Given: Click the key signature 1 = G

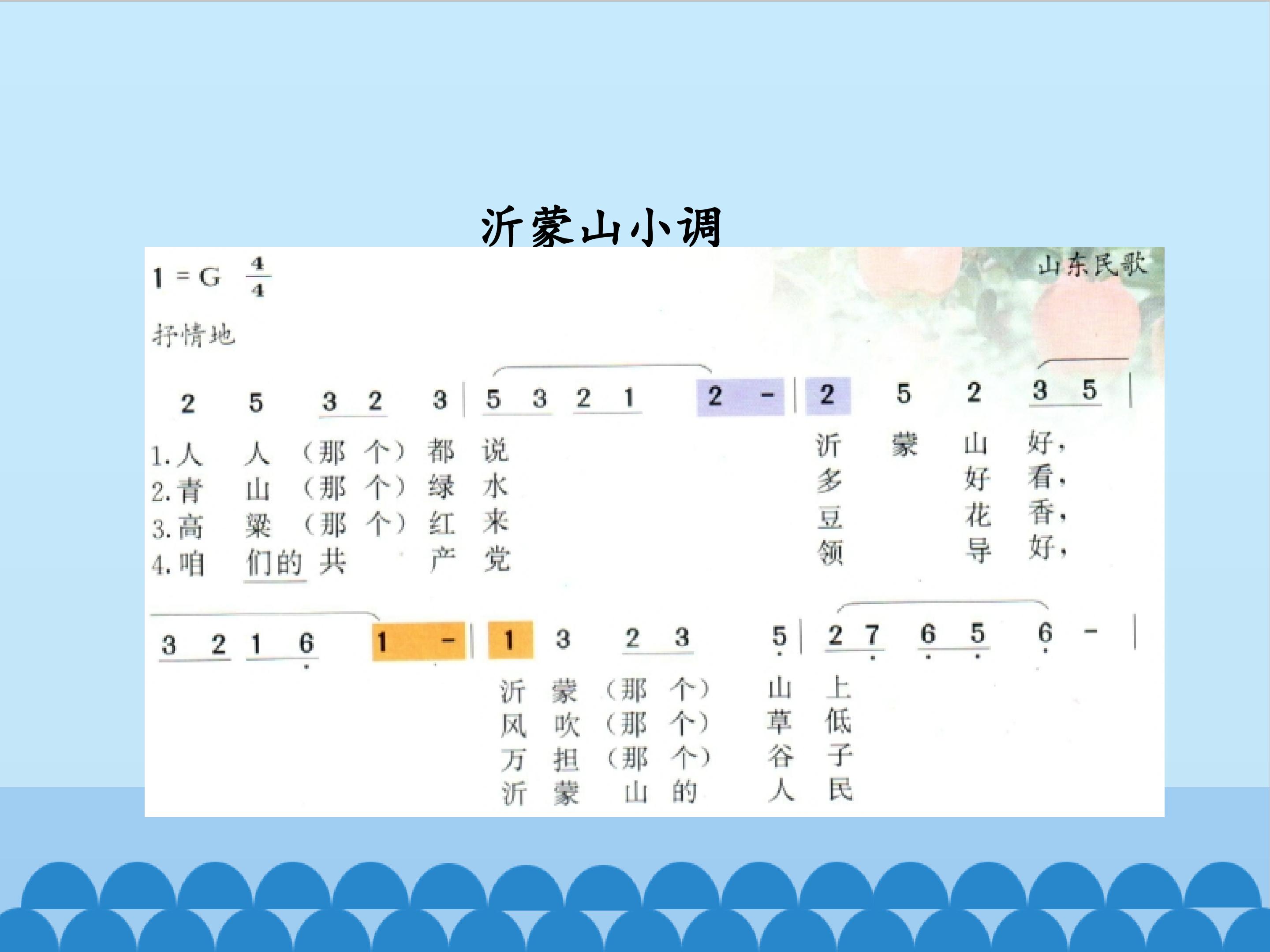Looking at the screenshot, I should coord(187,278).
